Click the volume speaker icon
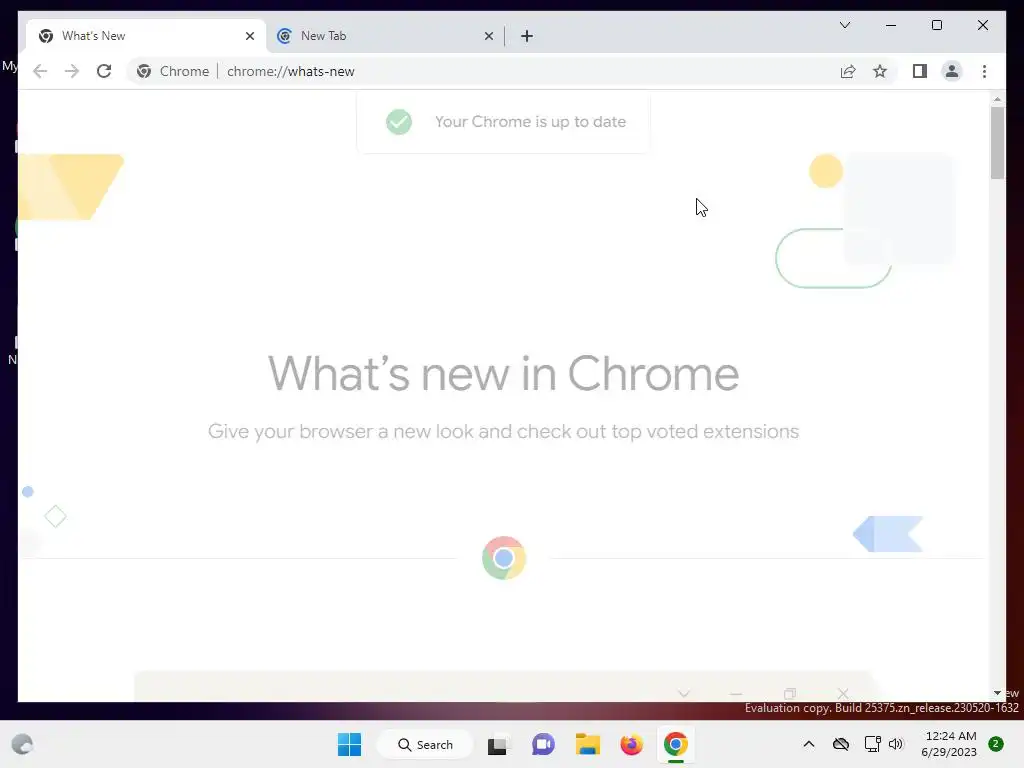This screenshot has height=768, width=1024. pyautogui.click(x=896, y=744)
